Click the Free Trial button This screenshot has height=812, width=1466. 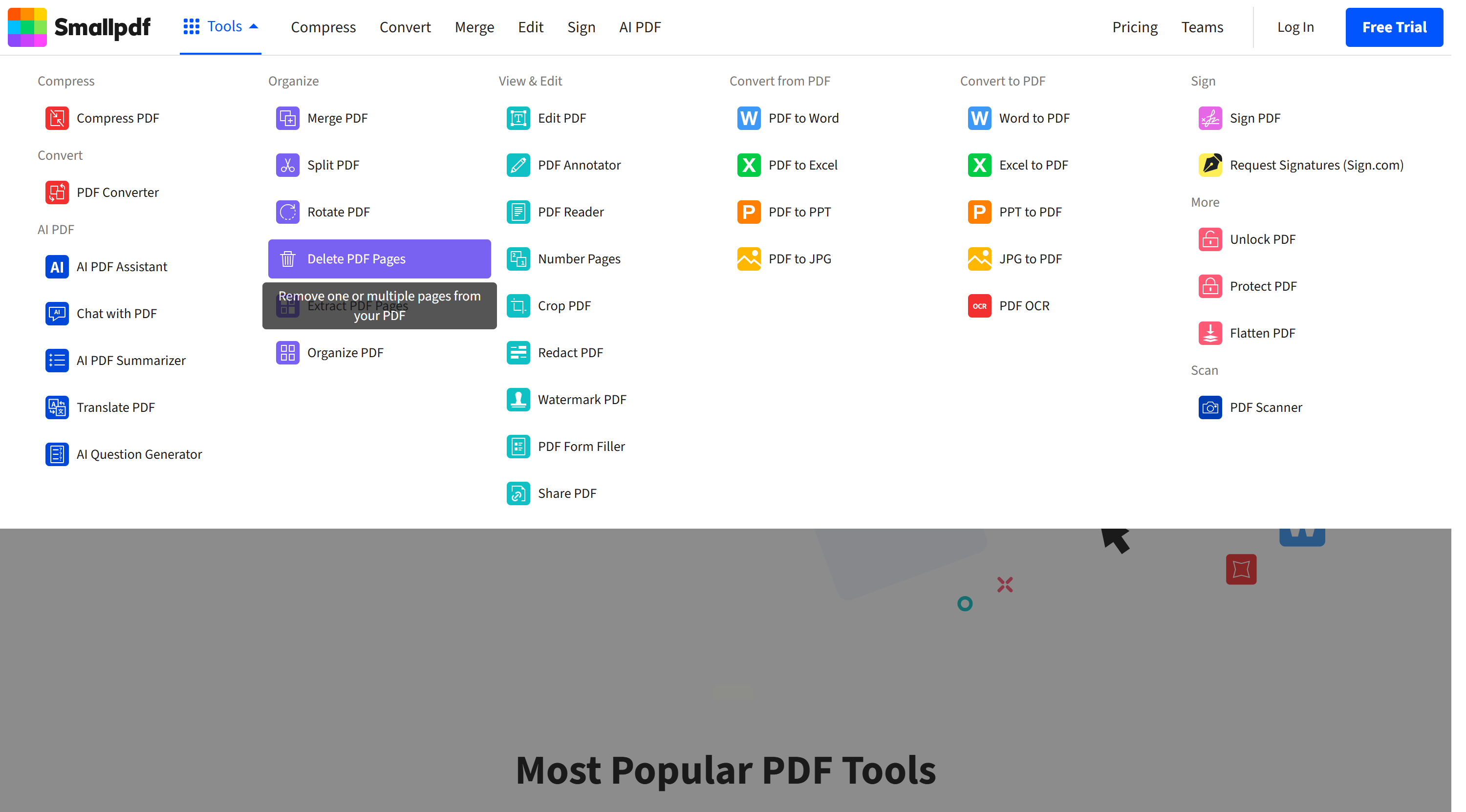[x=1394, y=27]
